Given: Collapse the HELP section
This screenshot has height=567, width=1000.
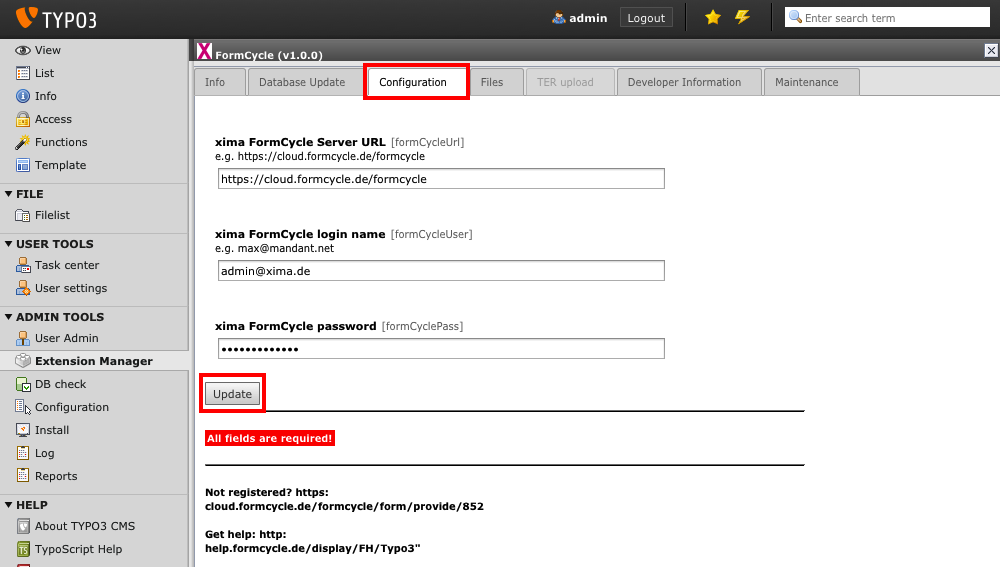Looking at the screenshot, I should coord(9,505).
